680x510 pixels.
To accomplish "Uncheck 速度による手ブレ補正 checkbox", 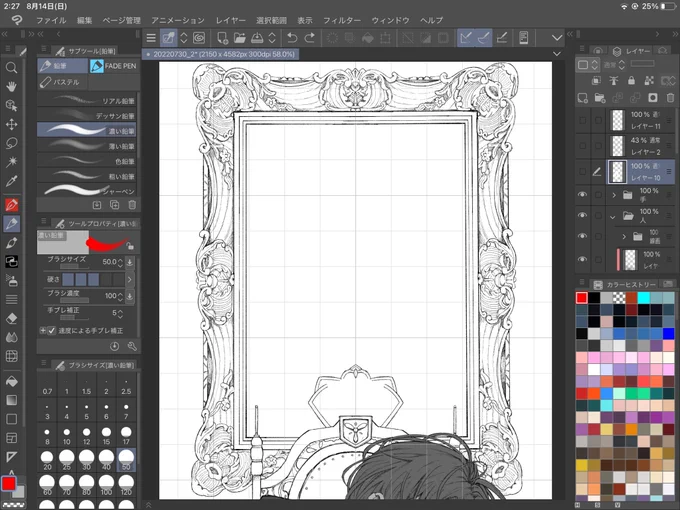I will [x=52, y=330].
